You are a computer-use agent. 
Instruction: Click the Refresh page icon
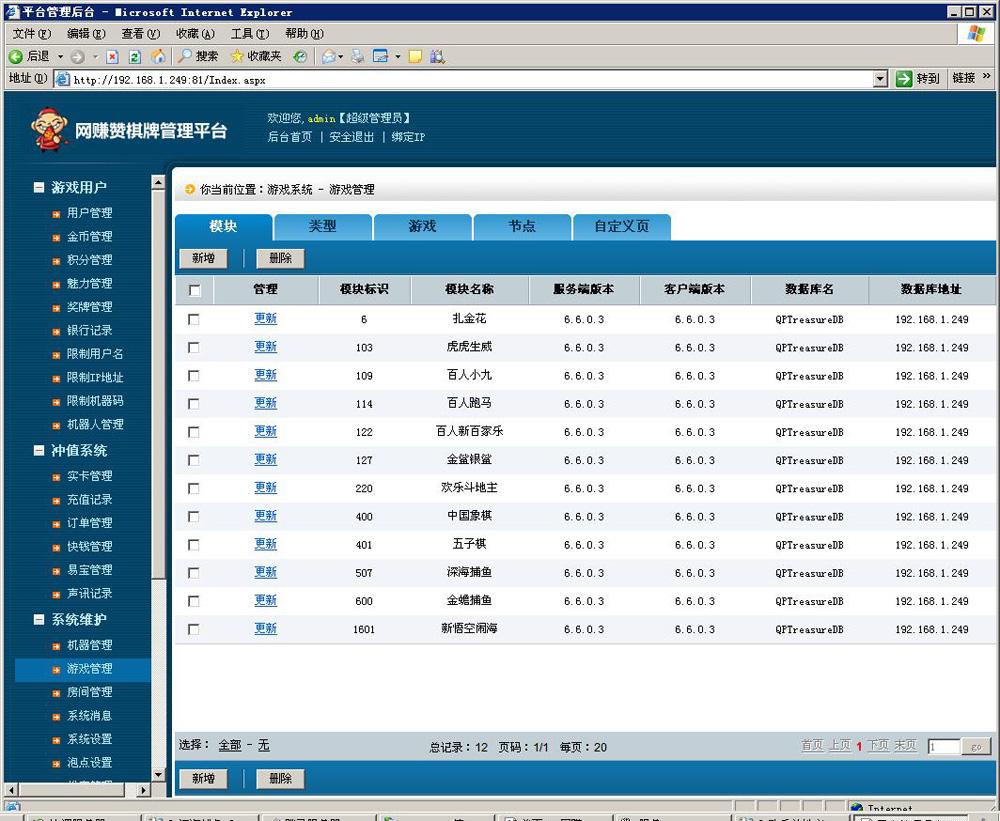(134, 57)
